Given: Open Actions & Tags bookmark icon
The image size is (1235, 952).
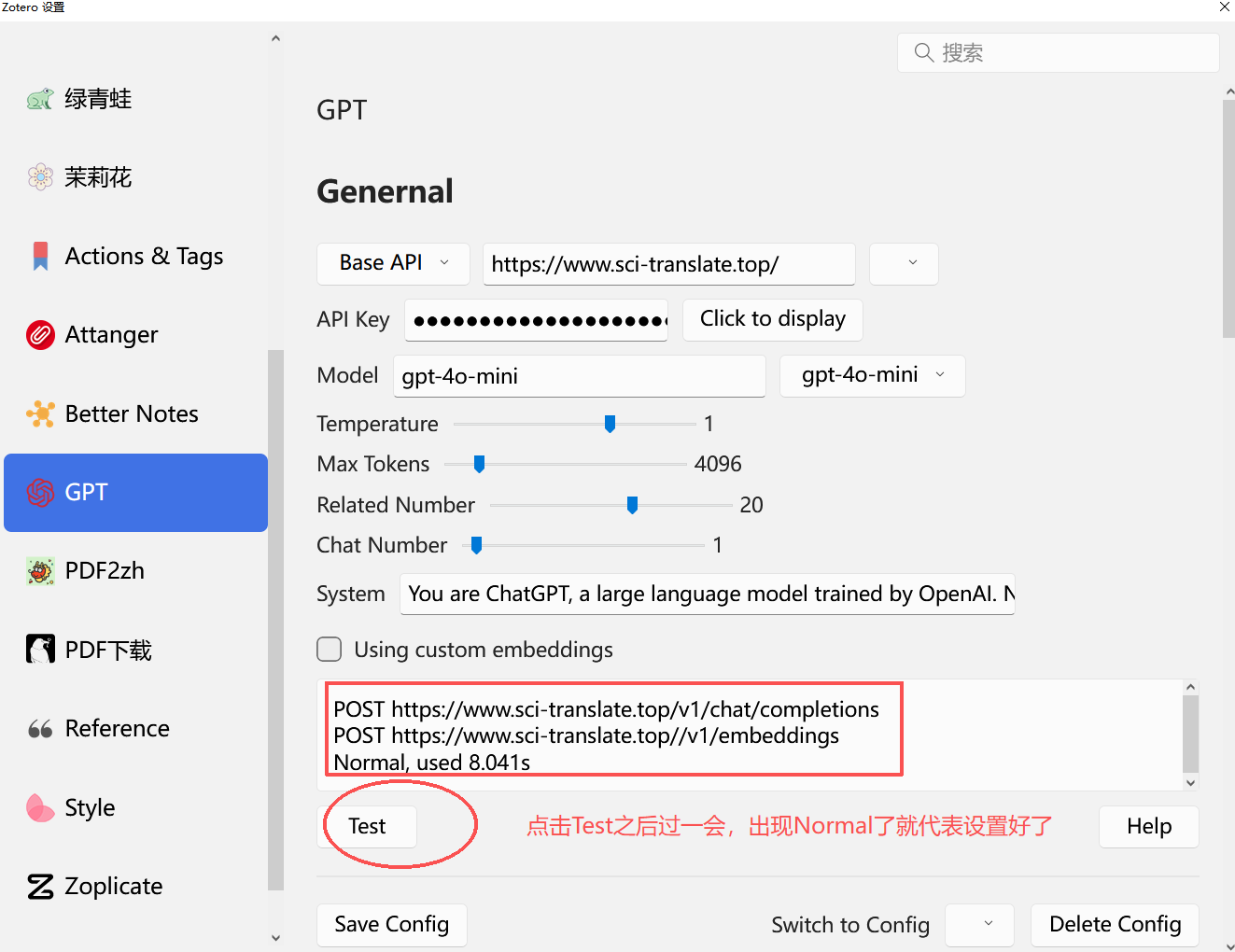Looking at the screenshot, I should pyautogui.click(x=40, y=256).
